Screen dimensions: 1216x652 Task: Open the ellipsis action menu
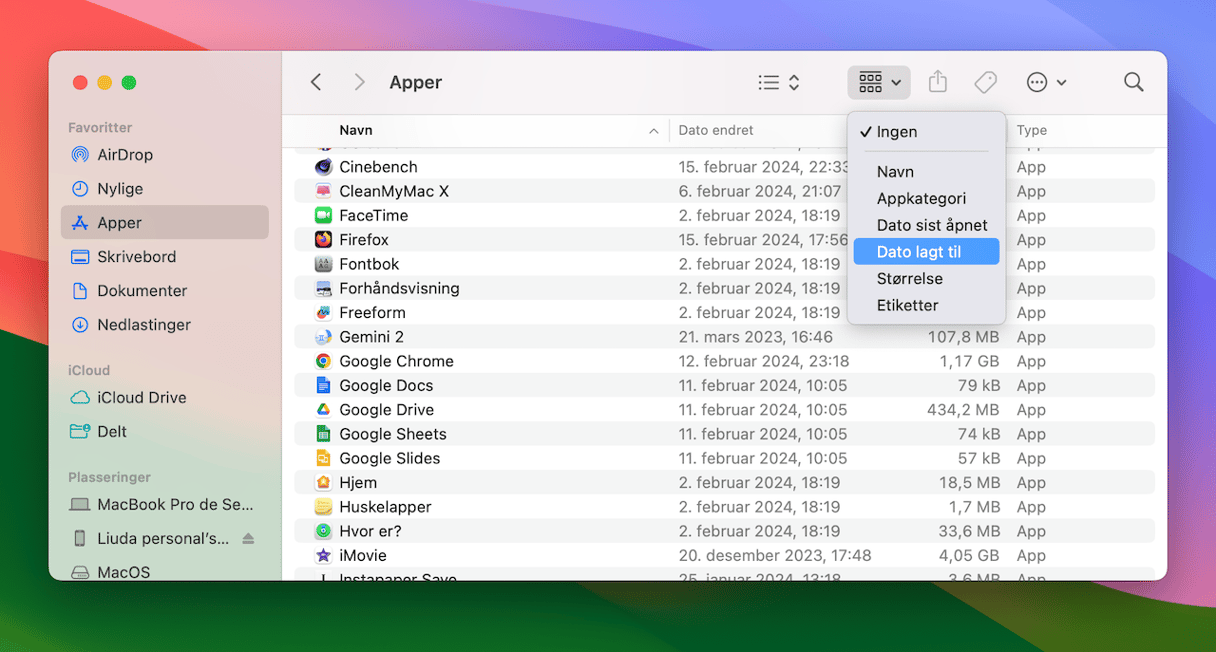pyautogui.click(x=1046, y=82)
